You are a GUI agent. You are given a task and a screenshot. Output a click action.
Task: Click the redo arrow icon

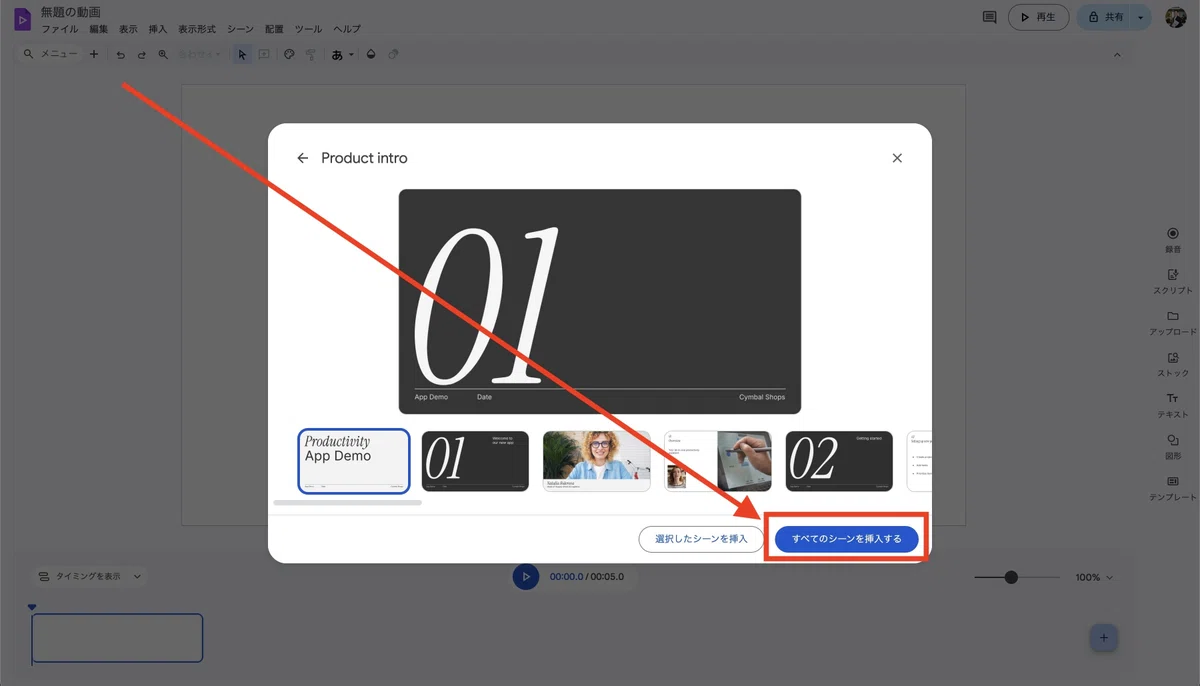click(x=142, y=55)
